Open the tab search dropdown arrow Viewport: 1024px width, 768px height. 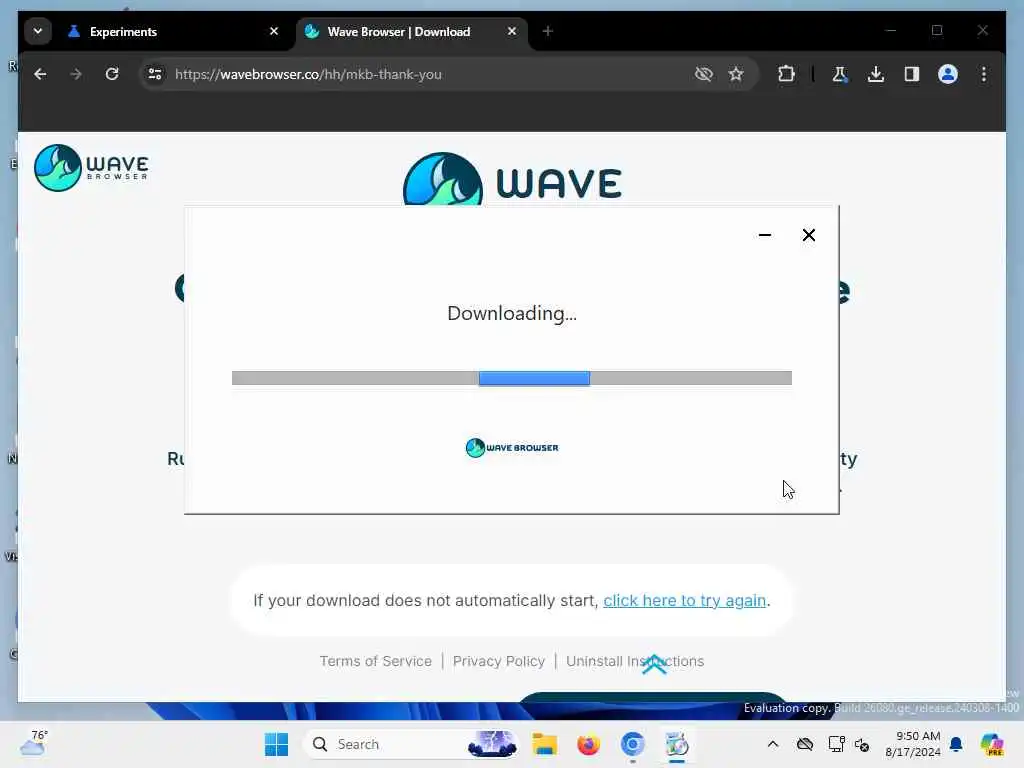[x=38, y=31]
